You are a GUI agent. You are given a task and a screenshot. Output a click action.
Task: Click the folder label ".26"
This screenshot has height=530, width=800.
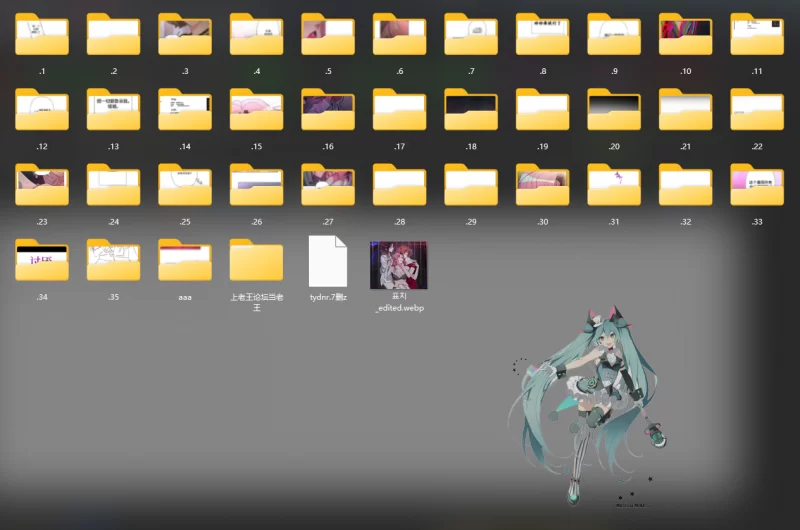click(x=256, y=222)
